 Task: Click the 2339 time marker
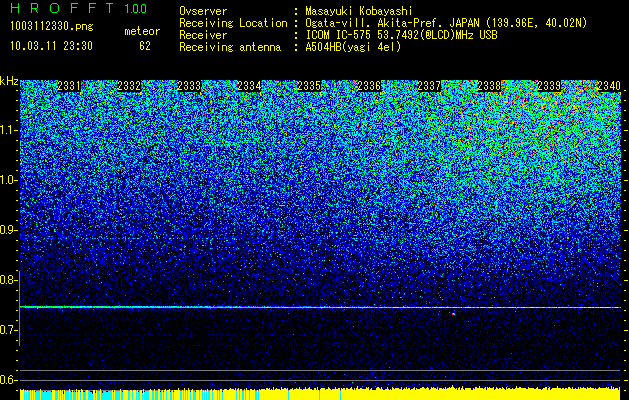(x=549, y=86)
